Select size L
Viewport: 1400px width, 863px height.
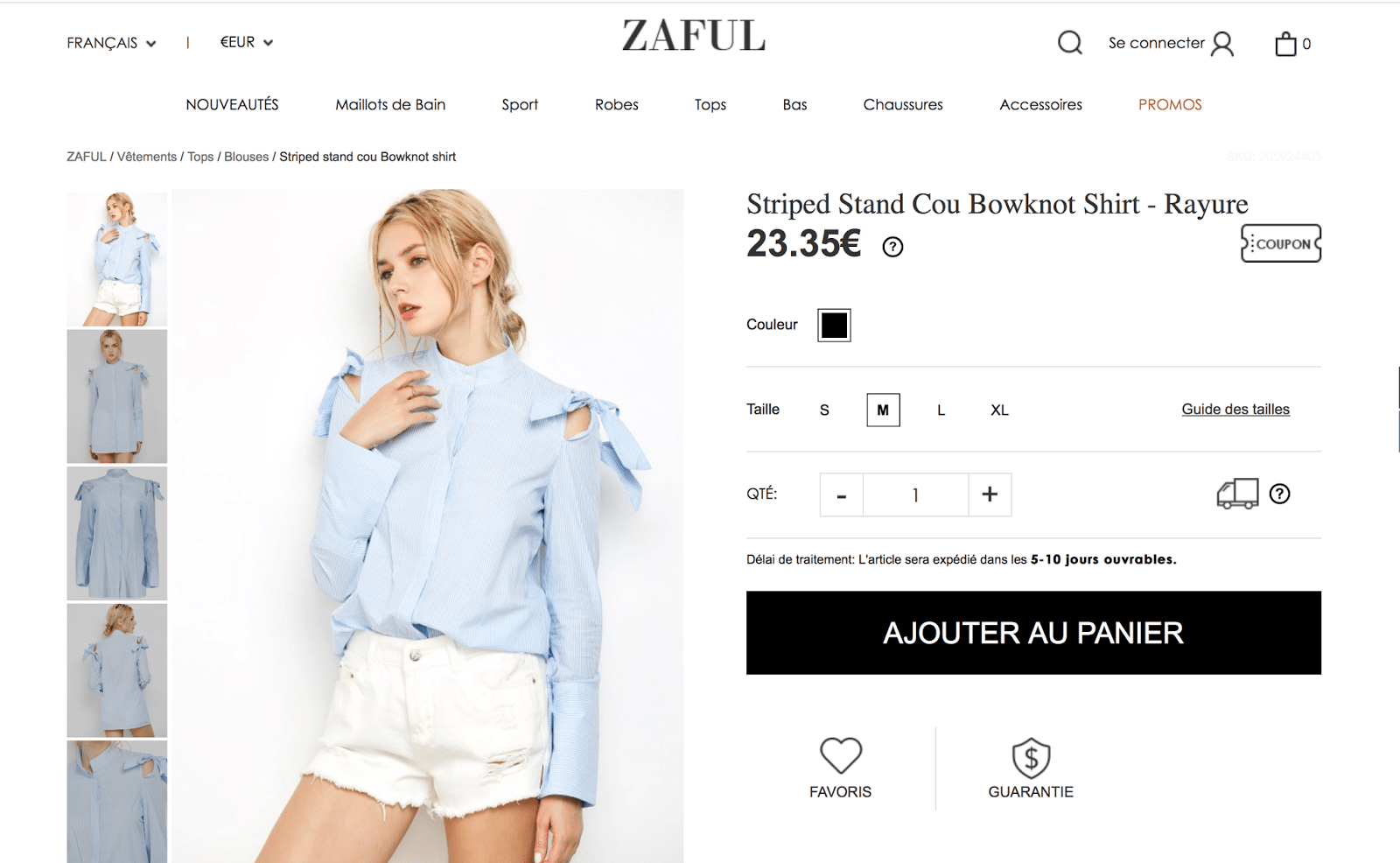(941, 410)
